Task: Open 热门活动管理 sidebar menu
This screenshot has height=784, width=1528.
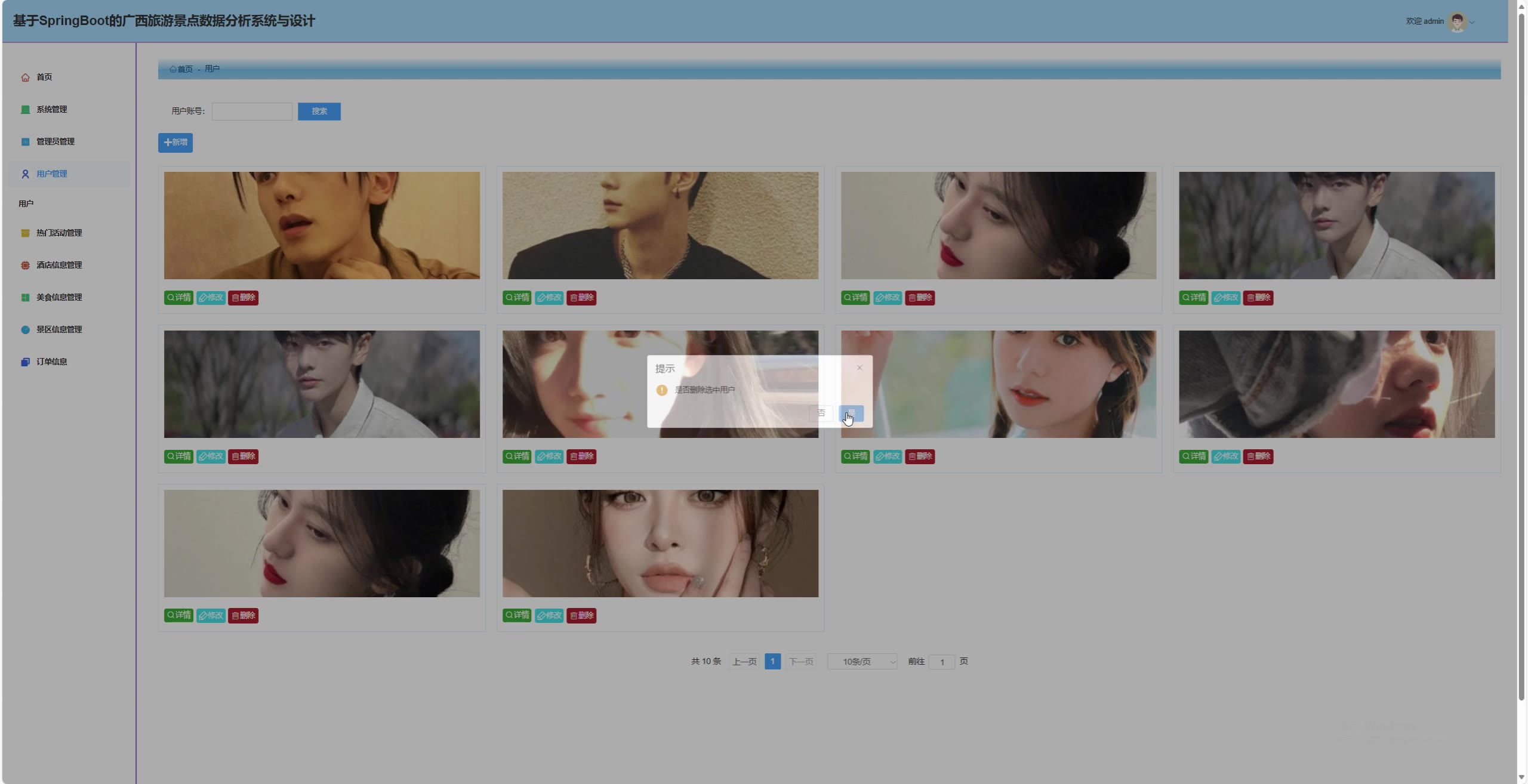Action: 58,233
